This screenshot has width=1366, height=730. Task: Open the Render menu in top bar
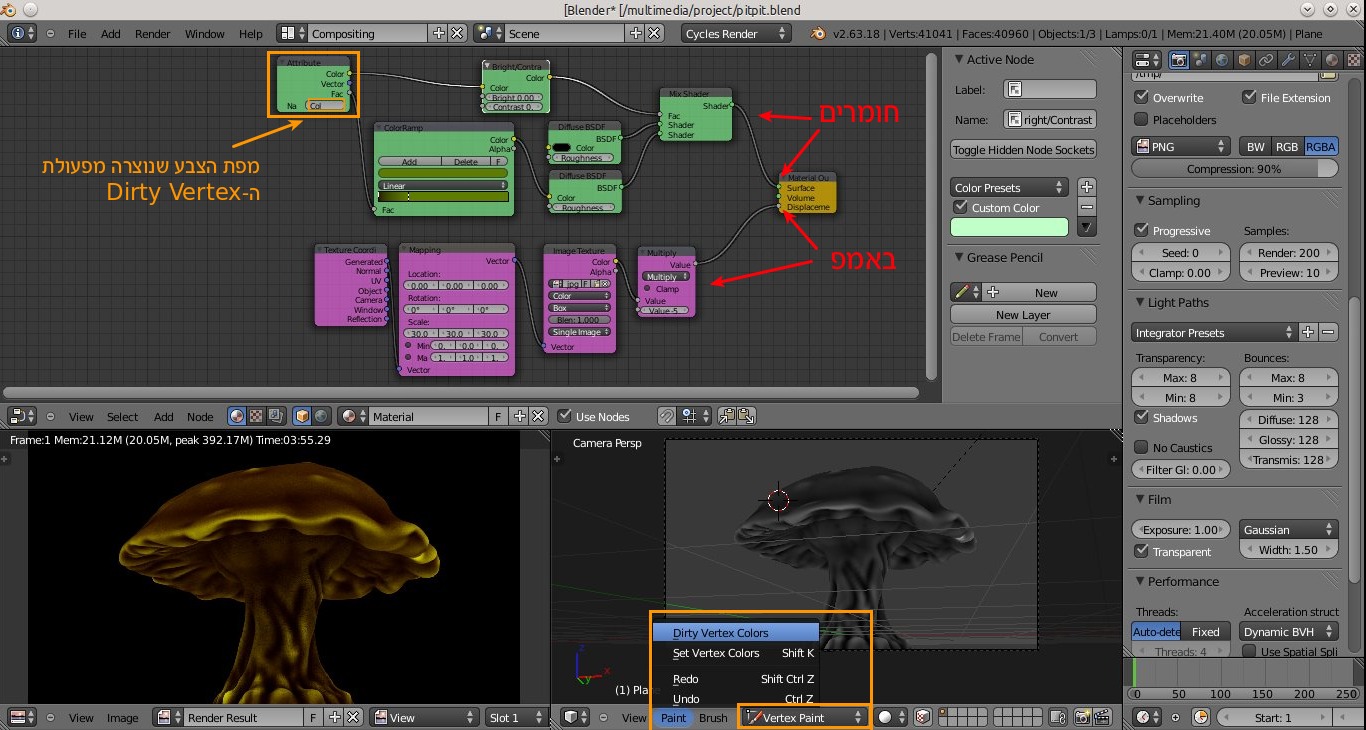click(x=153, y=33)
